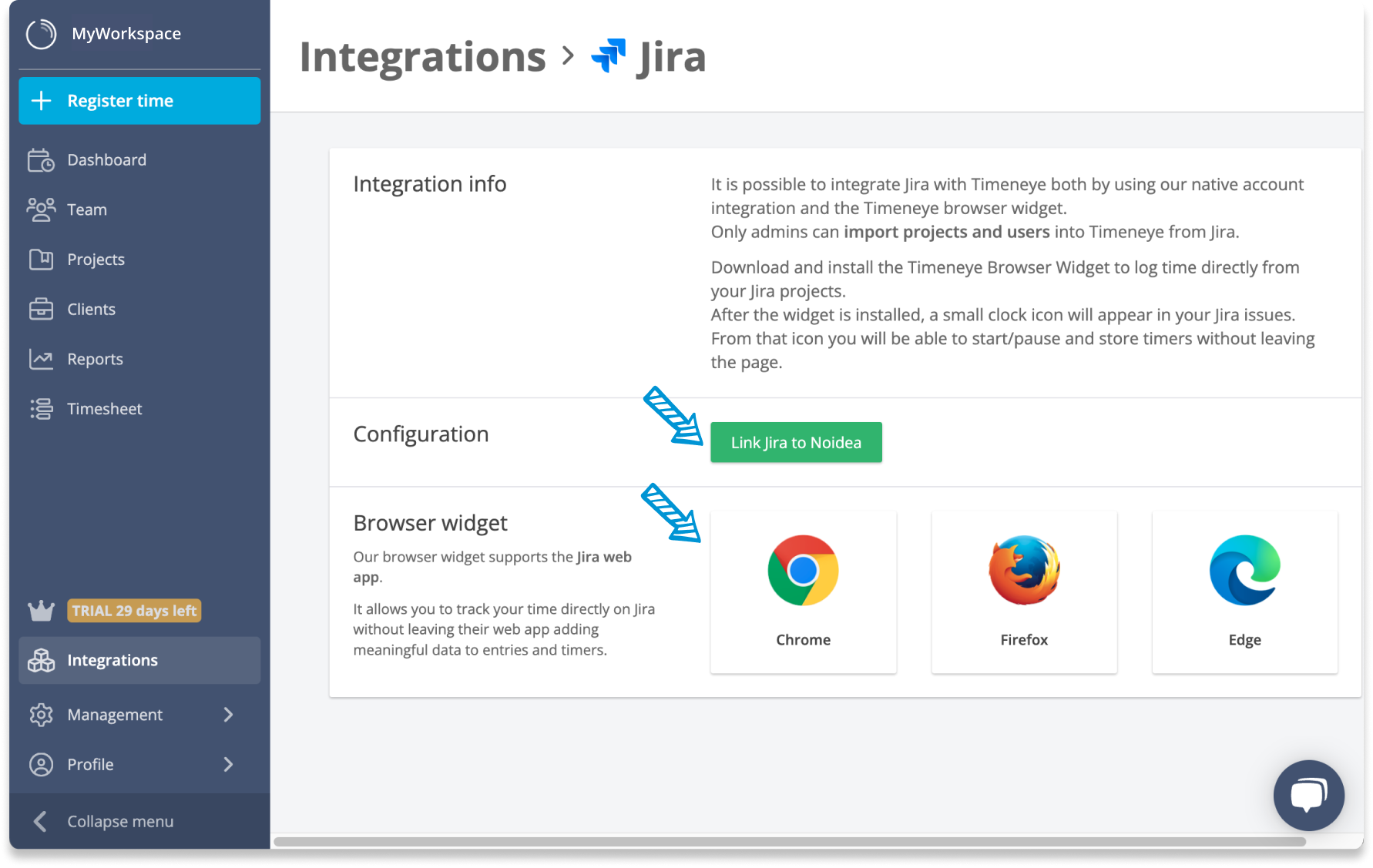Click the MyWorkspace logo icon
This screenshot has height=868, width=1373.
click(41, 34)
